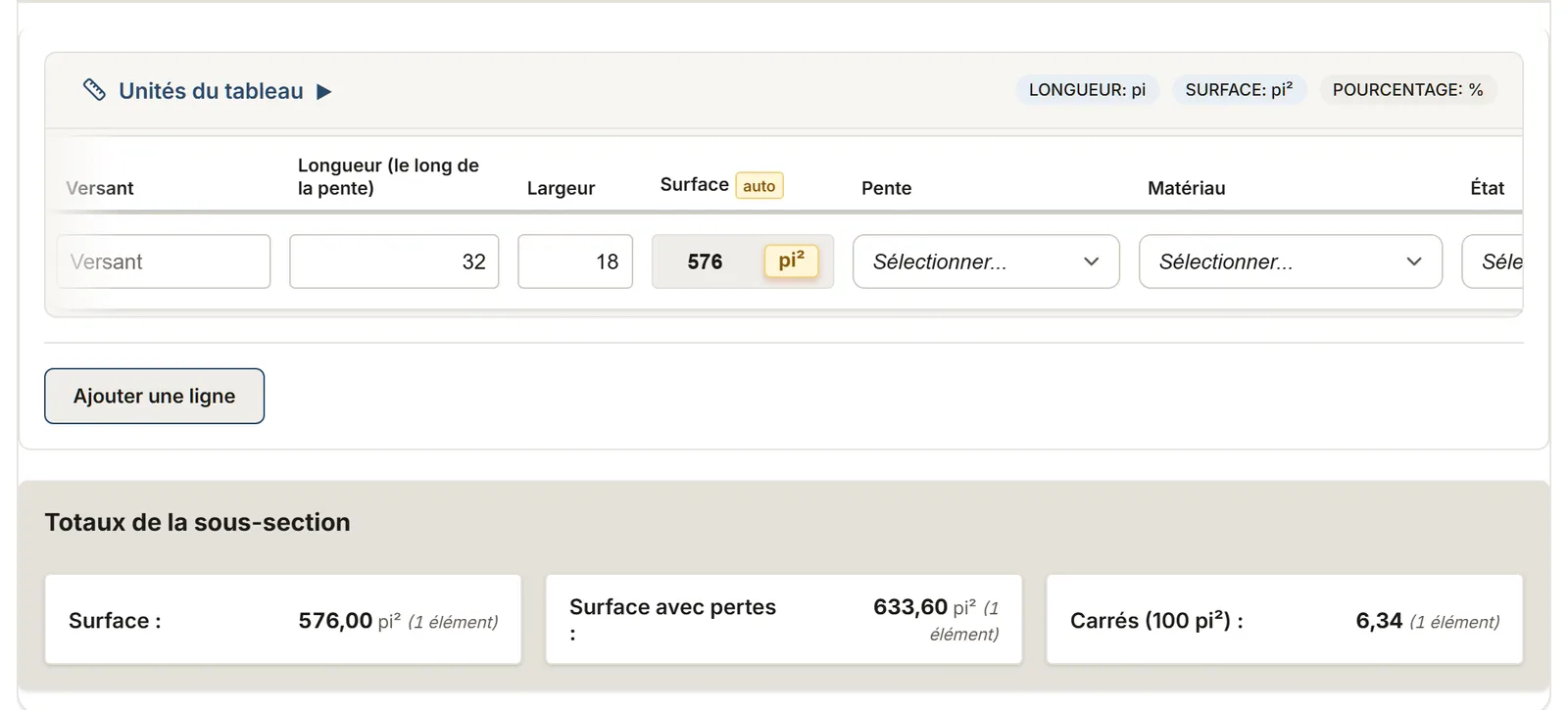This screenshot has height=710, width=1568.
Task: Open the Pente dropdown
Action: (986, 261)
